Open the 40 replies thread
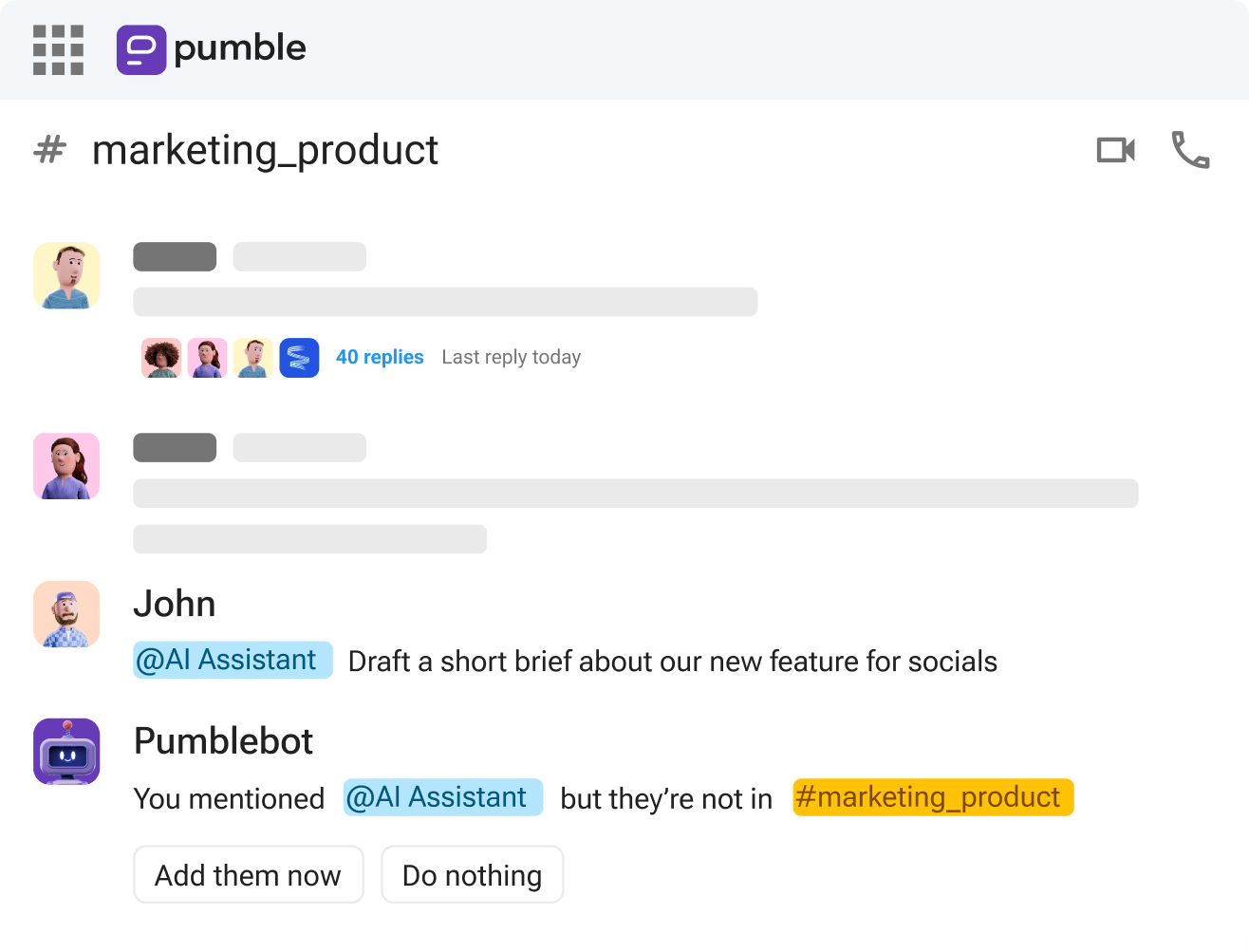1249x952 pixels. pos(380,357)
